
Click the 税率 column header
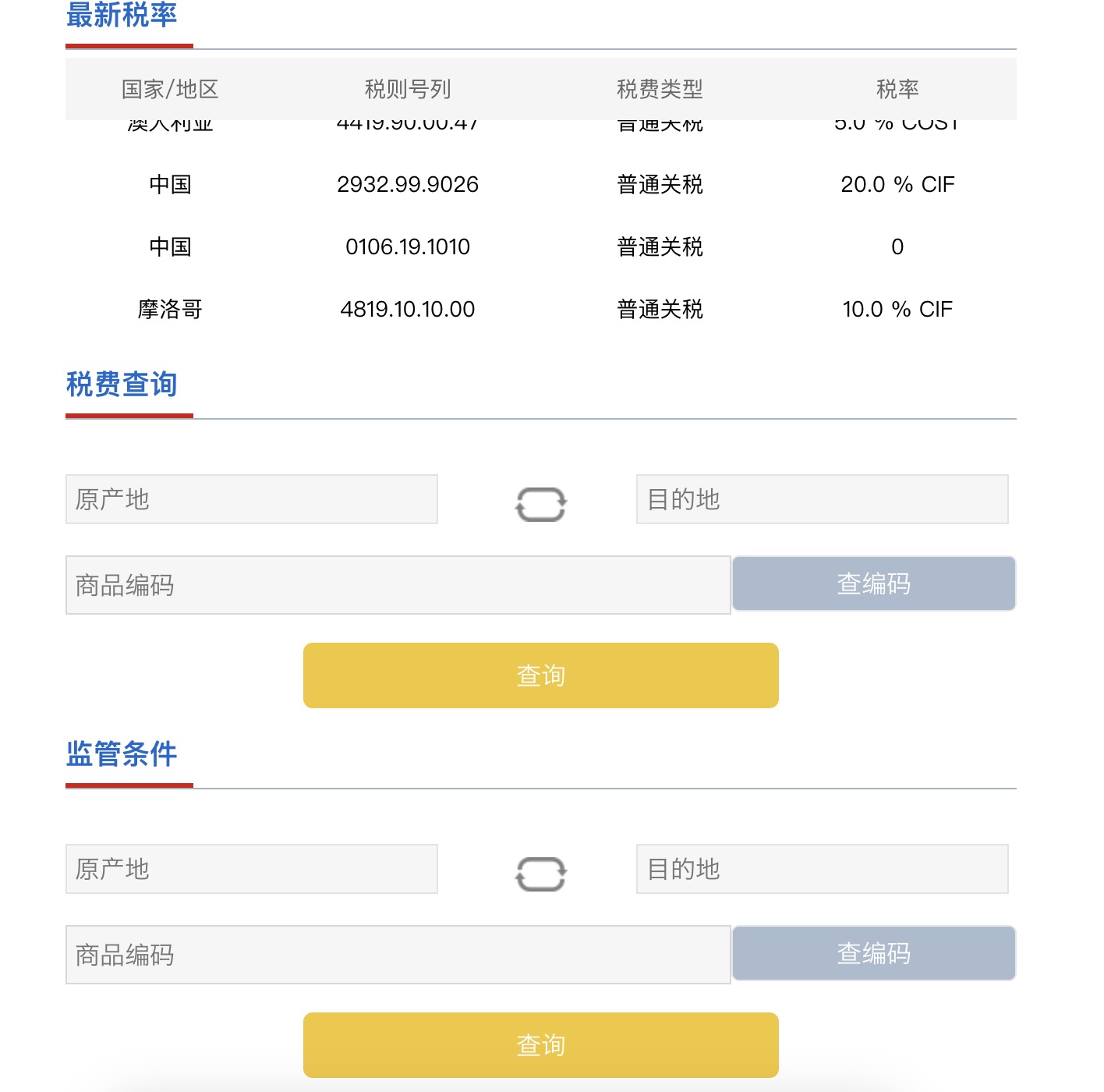897,89
